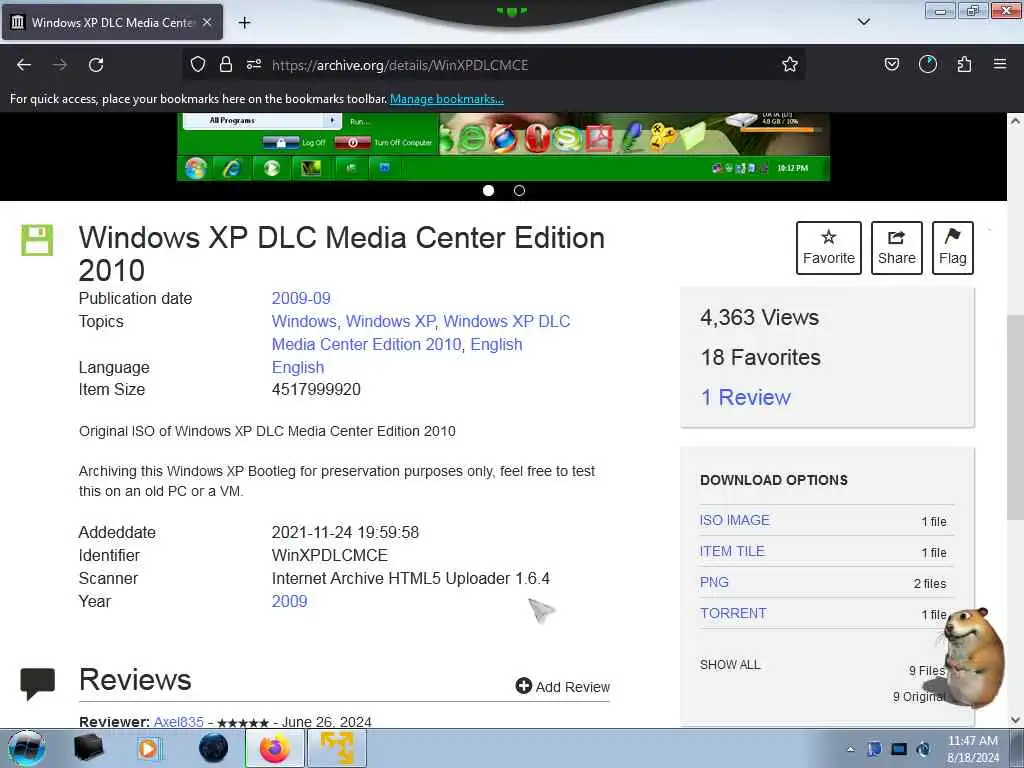Select the 'WinXPDLCMCE' identifier value

coord(330,556)
